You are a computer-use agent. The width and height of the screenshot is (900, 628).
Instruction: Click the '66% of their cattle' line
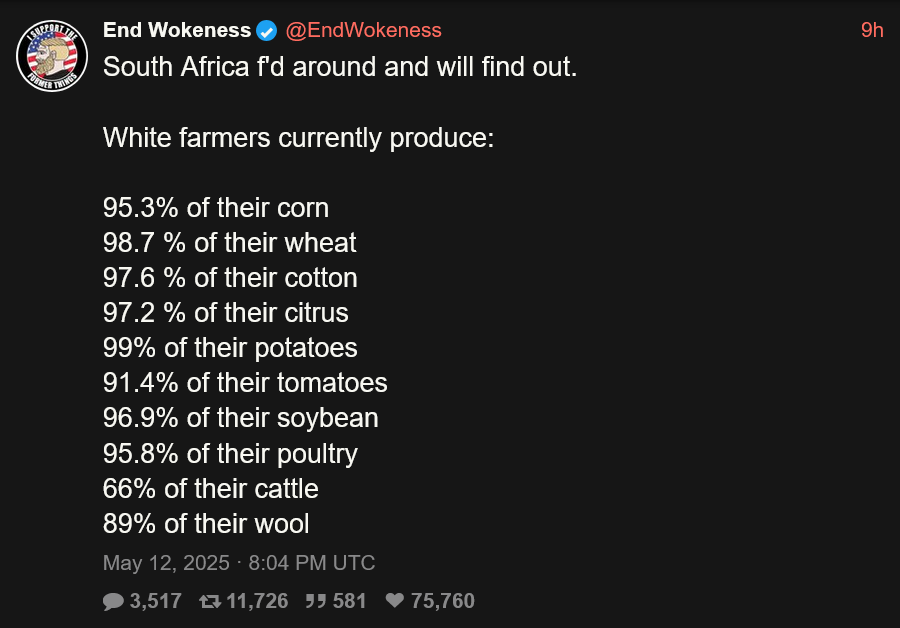(x=211, y=489)
